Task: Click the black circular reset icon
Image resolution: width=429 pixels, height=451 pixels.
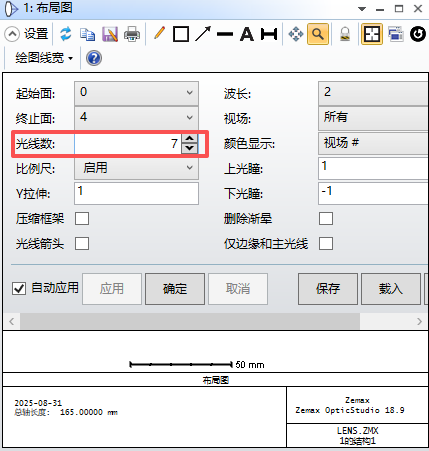Action: click(x=418, y=34)
